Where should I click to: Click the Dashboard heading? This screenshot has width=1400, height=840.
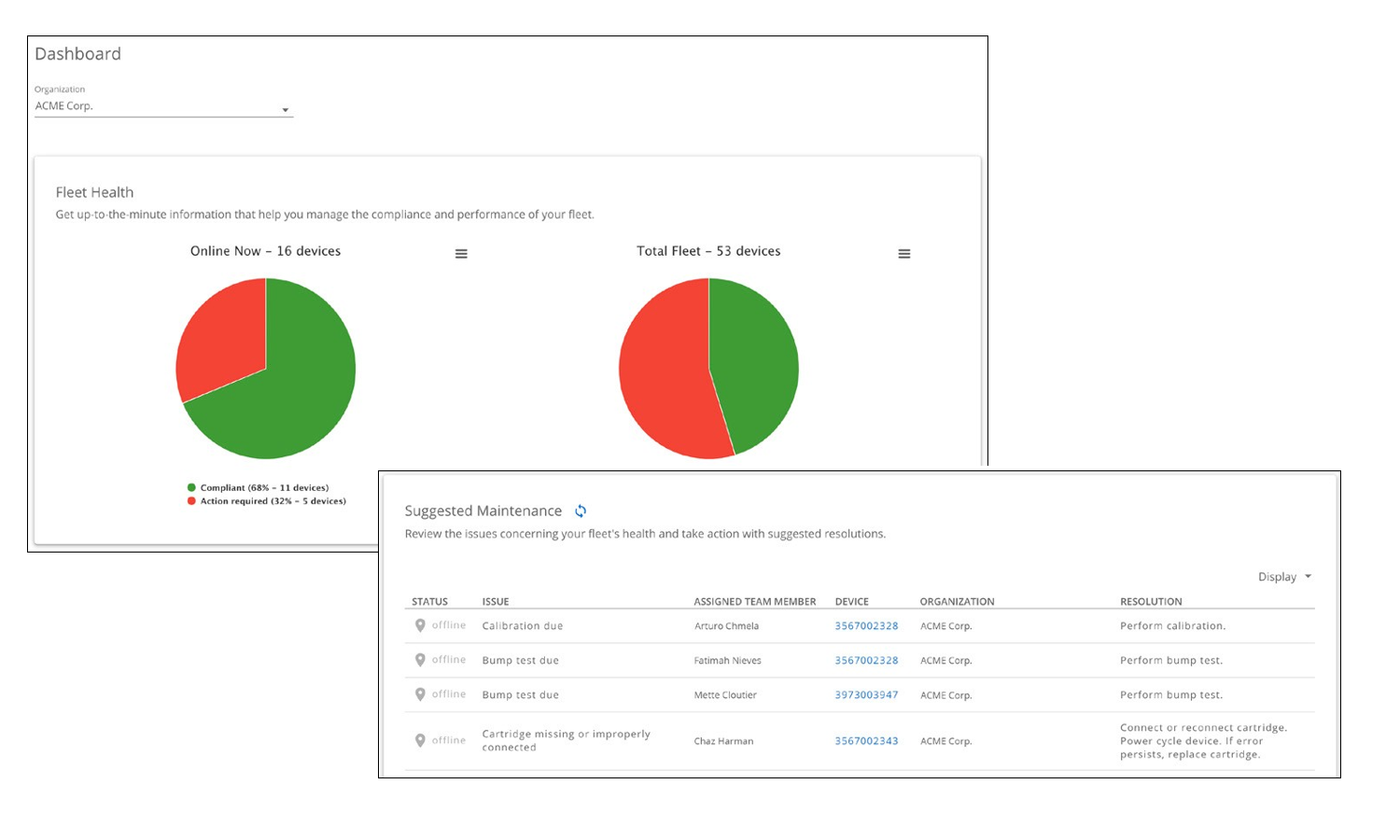pos(77,53)
